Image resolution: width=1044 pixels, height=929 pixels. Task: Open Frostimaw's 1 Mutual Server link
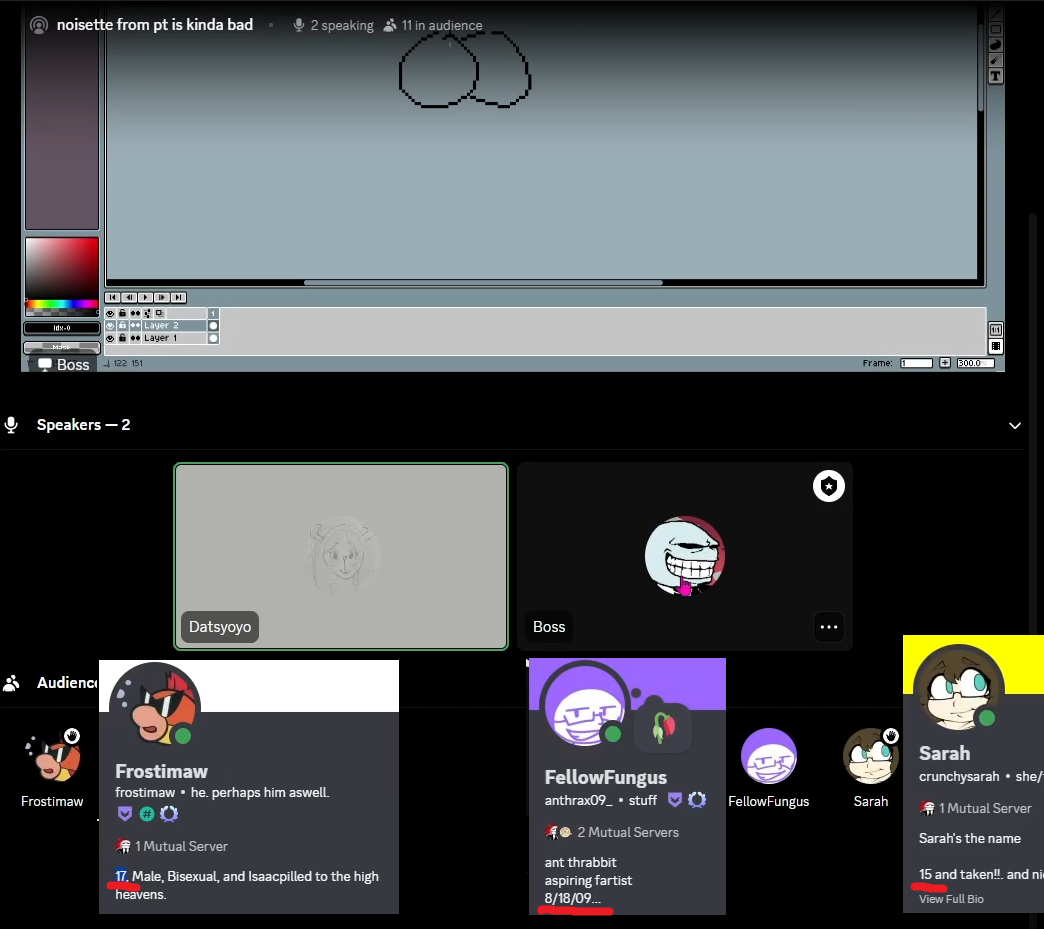click(172, 846)
